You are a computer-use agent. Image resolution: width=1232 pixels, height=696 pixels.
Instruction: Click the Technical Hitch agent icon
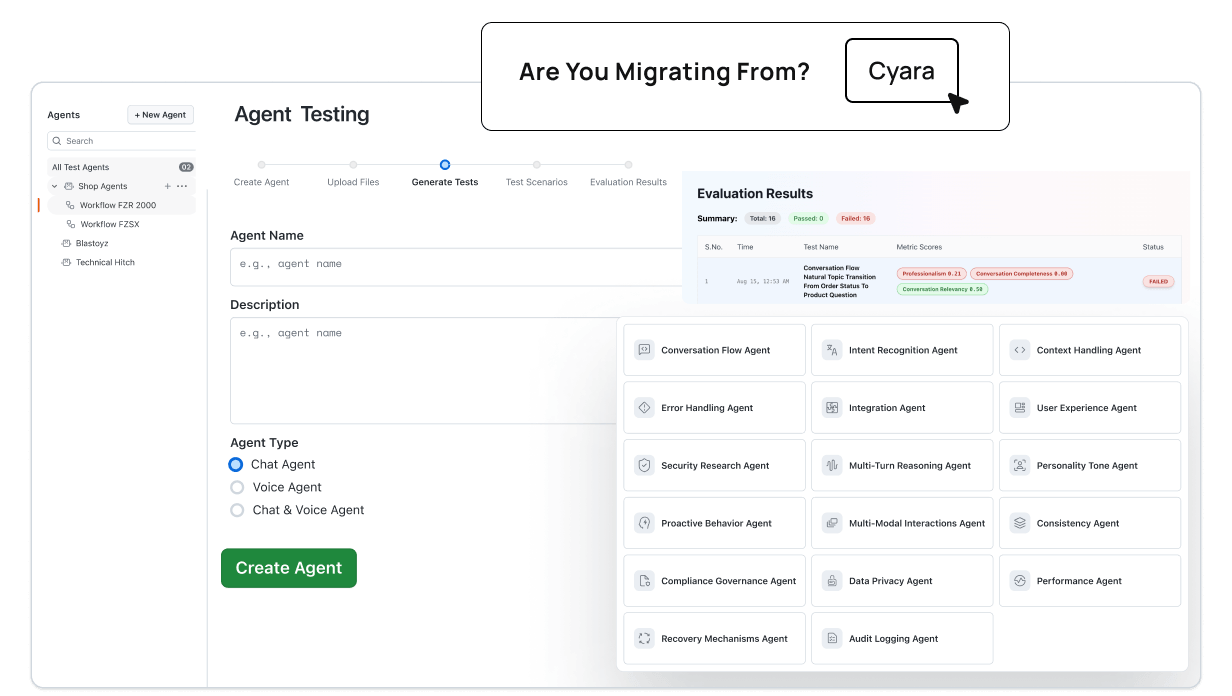tap(66, 262)
